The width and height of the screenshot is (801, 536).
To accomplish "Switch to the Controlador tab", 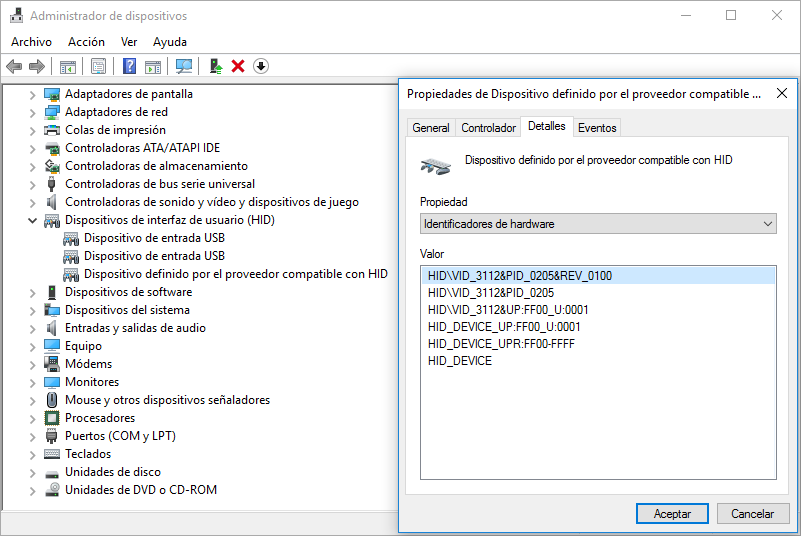I will coord(488,128).
